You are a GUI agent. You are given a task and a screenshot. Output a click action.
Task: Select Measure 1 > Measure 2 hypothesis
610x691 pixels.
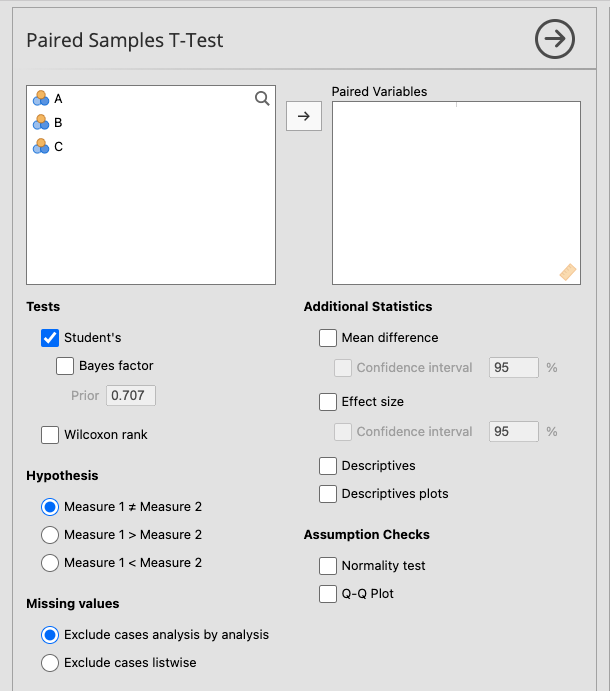point(50,535)
